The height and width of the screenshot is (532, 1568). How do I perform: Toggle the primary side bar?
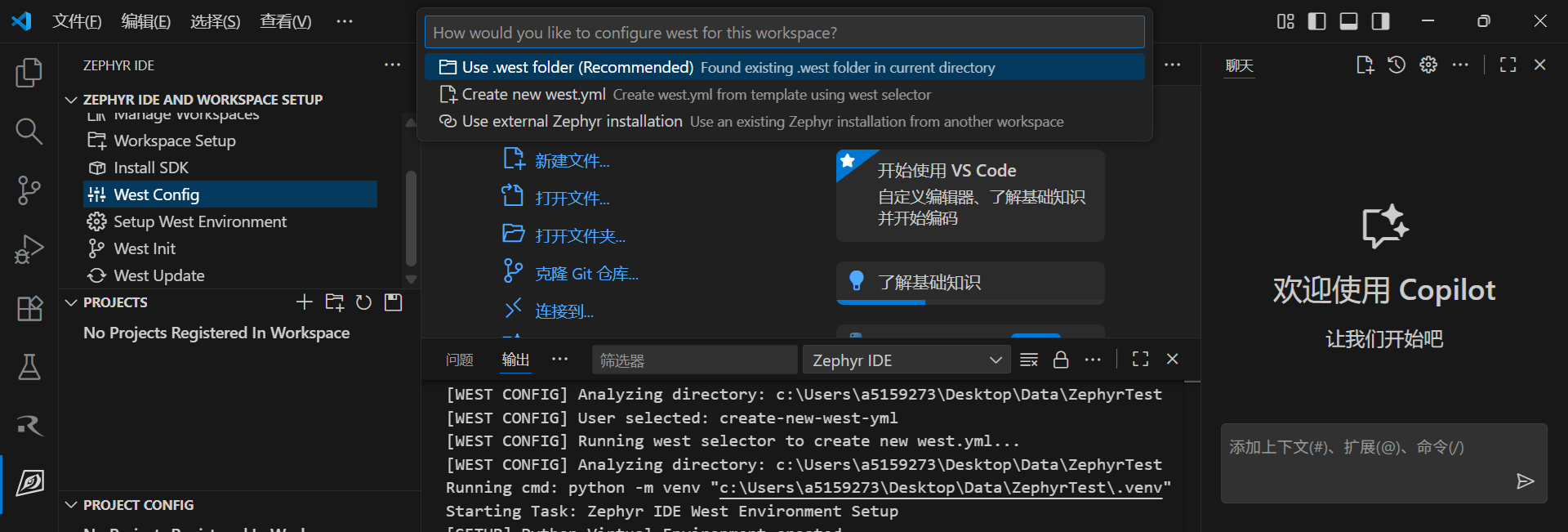click(1316, 21)
